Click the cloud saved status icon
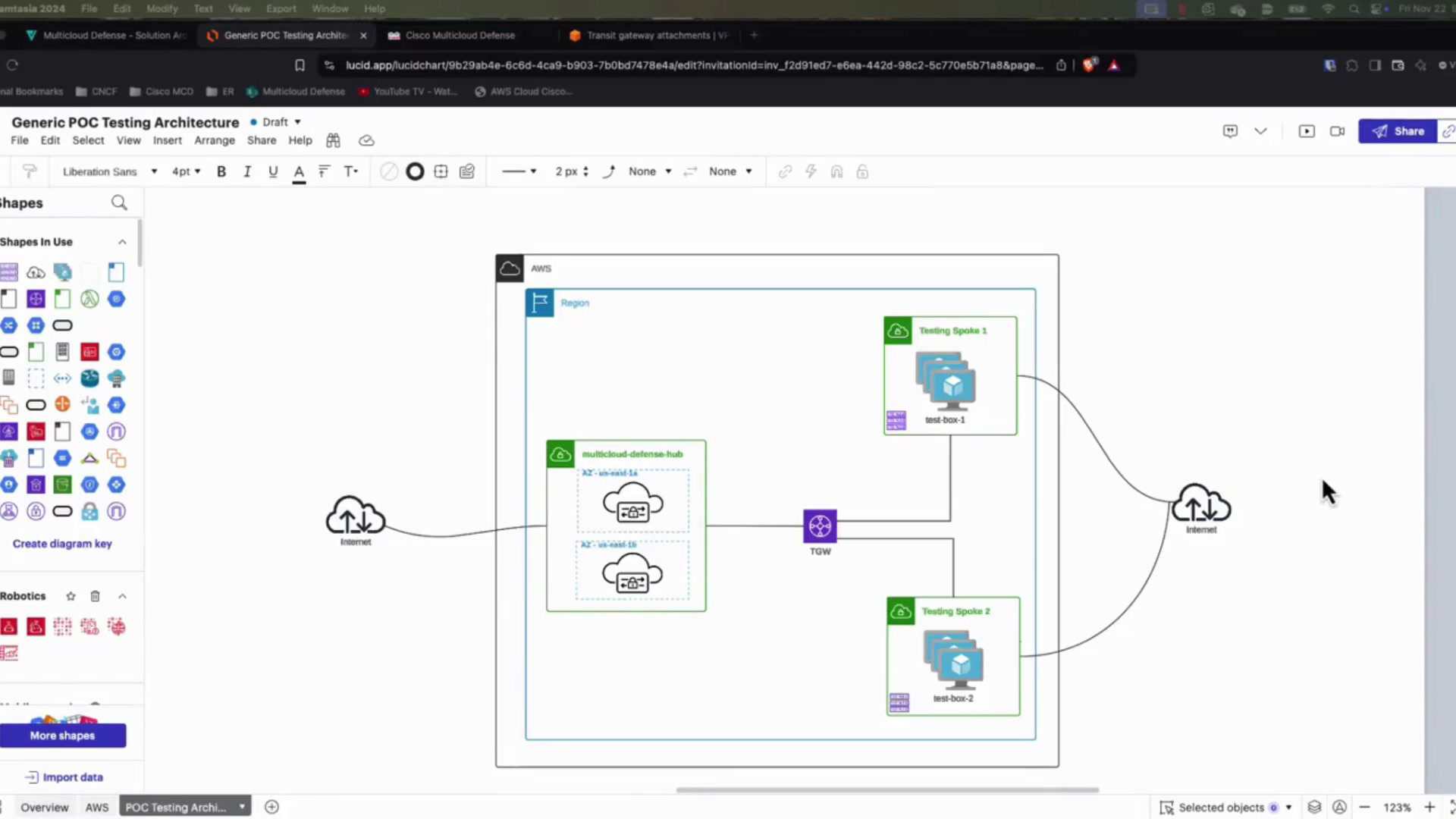Viewport: 1456px width, 819px height. (x=366, y=140)
